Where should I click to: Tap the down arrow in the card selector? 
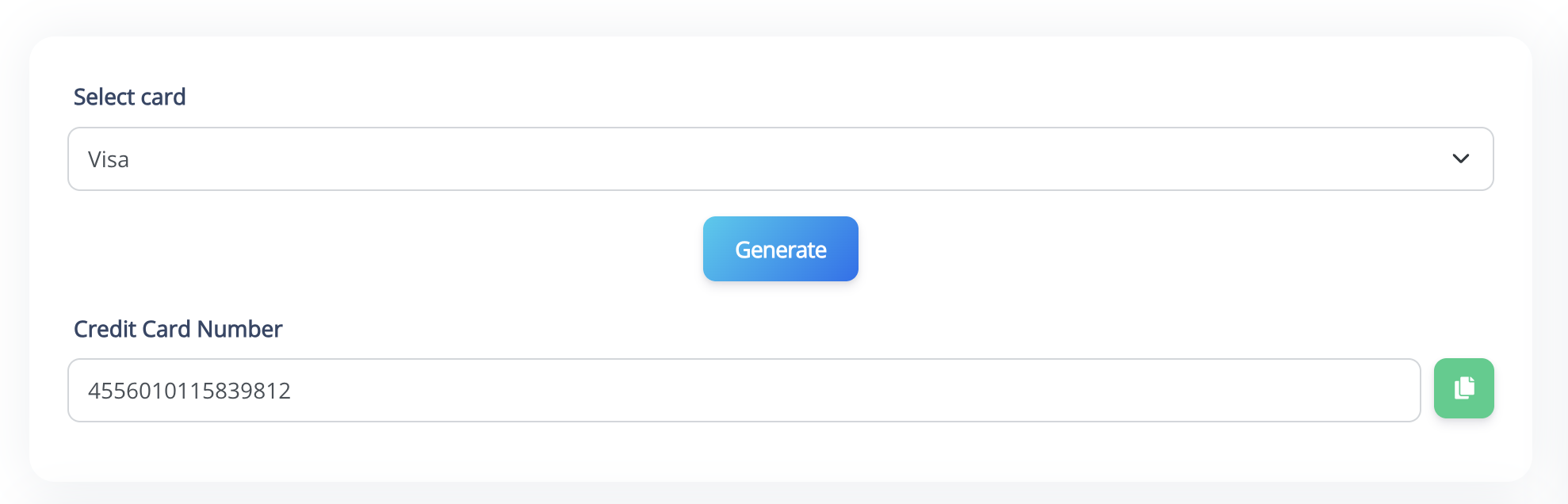click(x=1460, y=158)
